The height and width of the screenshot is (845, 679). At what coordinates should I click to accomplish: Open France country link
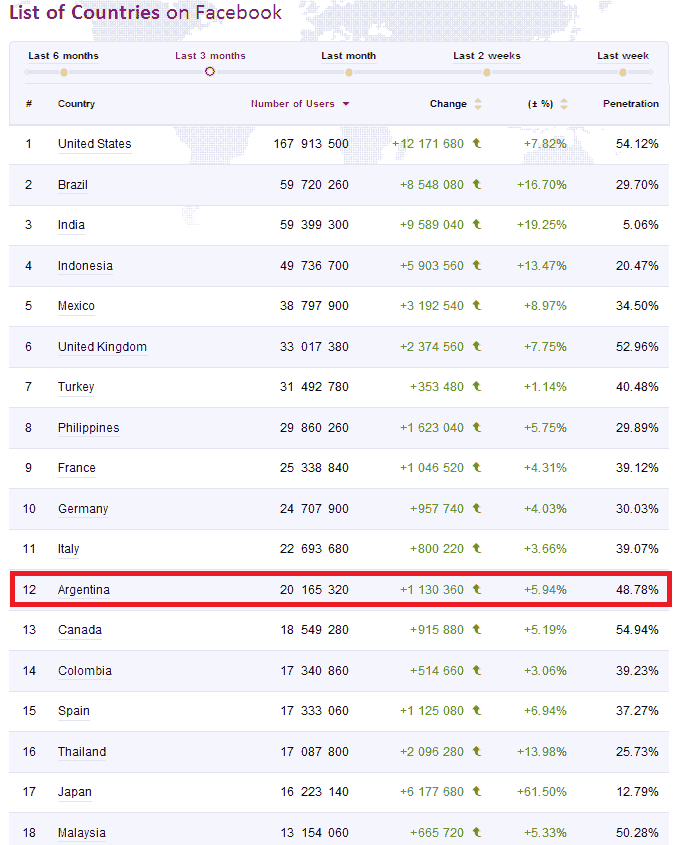coord(77,467)
